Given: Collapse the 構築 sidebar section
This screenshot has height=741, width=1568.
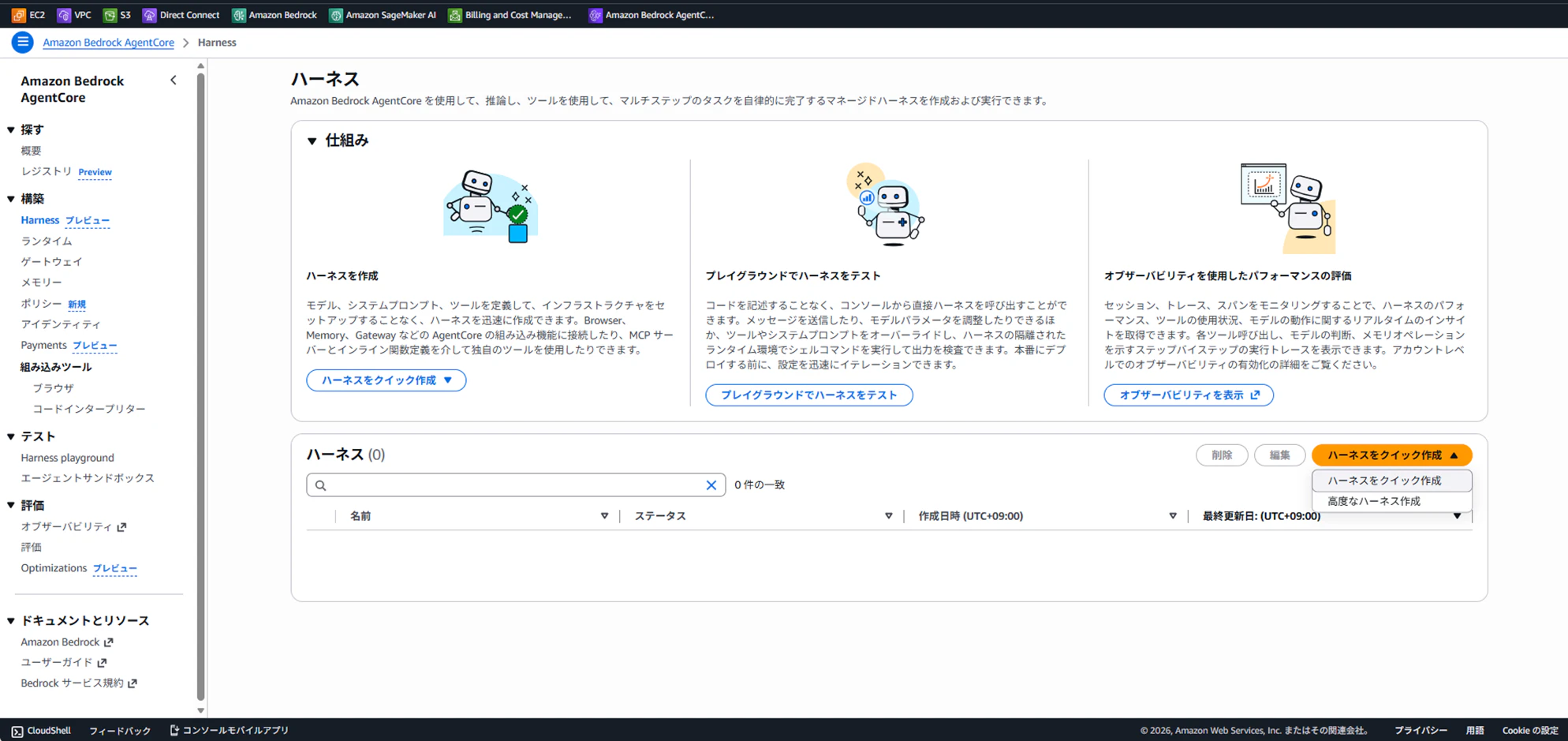Looking at the screenshot, I should pyautogui.click(x=11, y=199).
